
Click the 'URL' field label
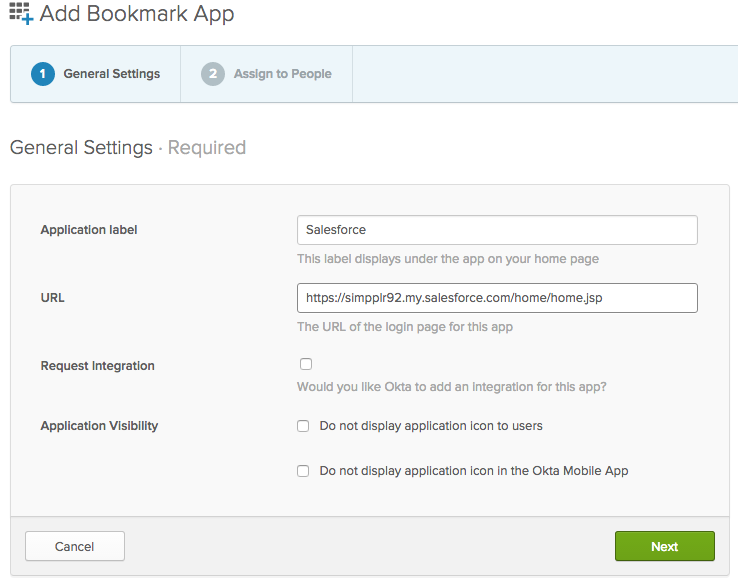(52, 297)
